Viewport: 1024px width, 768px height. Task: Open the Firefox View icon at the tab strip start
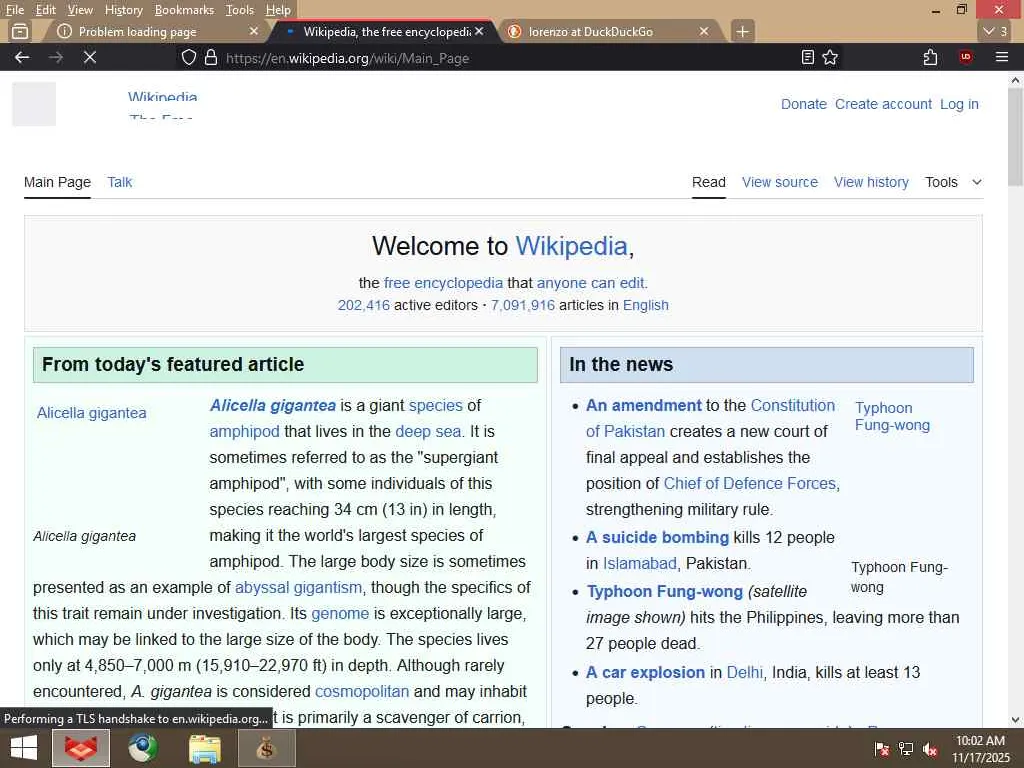tap(20, 31)
